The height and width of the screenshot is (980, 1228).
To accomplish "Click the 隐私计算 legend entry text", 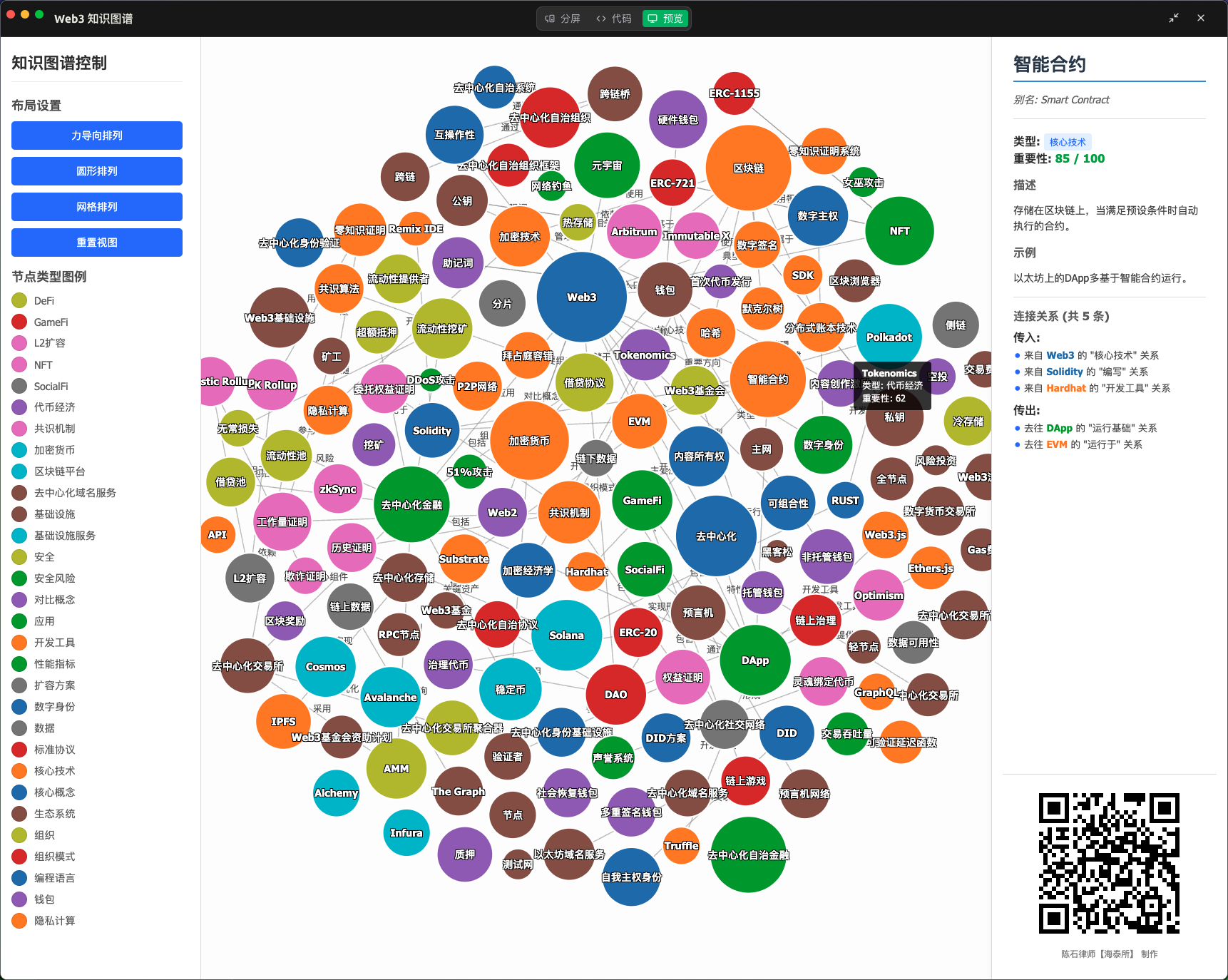I will [x=55, y=921].
